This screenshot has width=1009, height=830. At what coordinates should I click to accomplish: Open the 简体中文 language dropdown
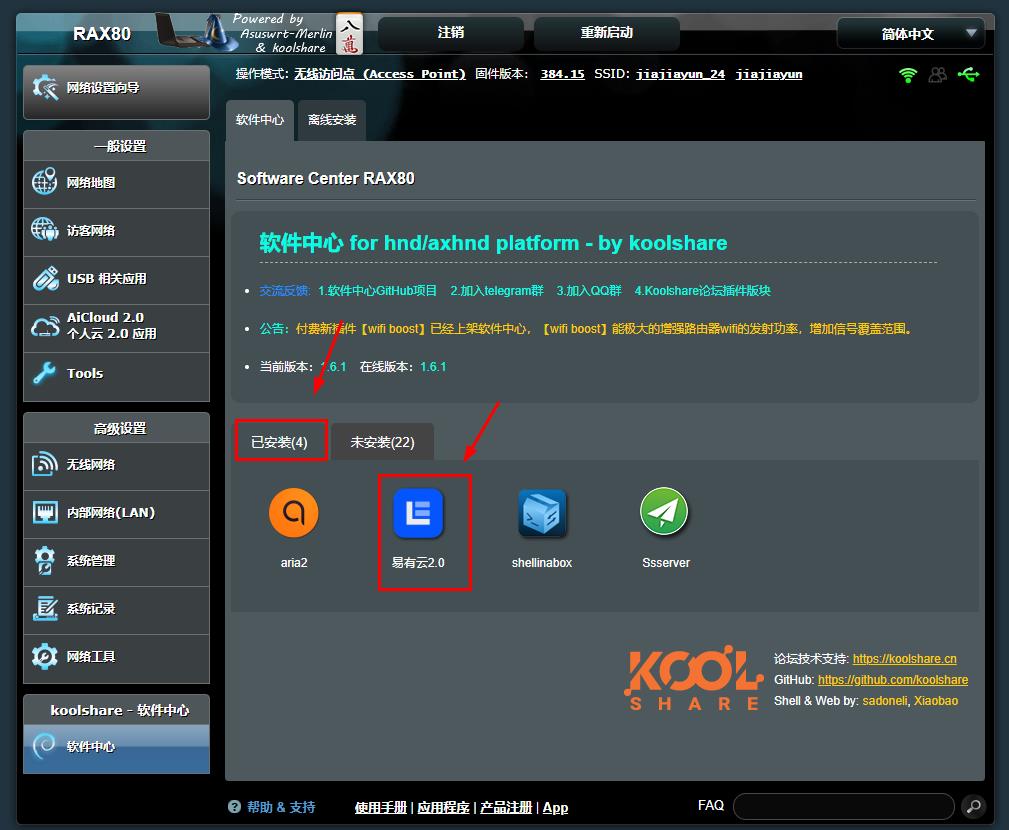coord(910,33)
